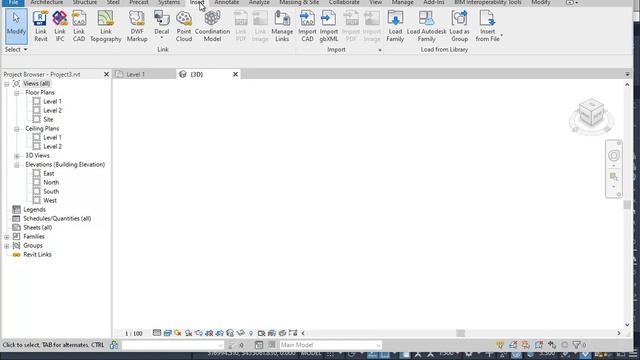
Task: Open the Select panel dropdown
Action: 16,49
